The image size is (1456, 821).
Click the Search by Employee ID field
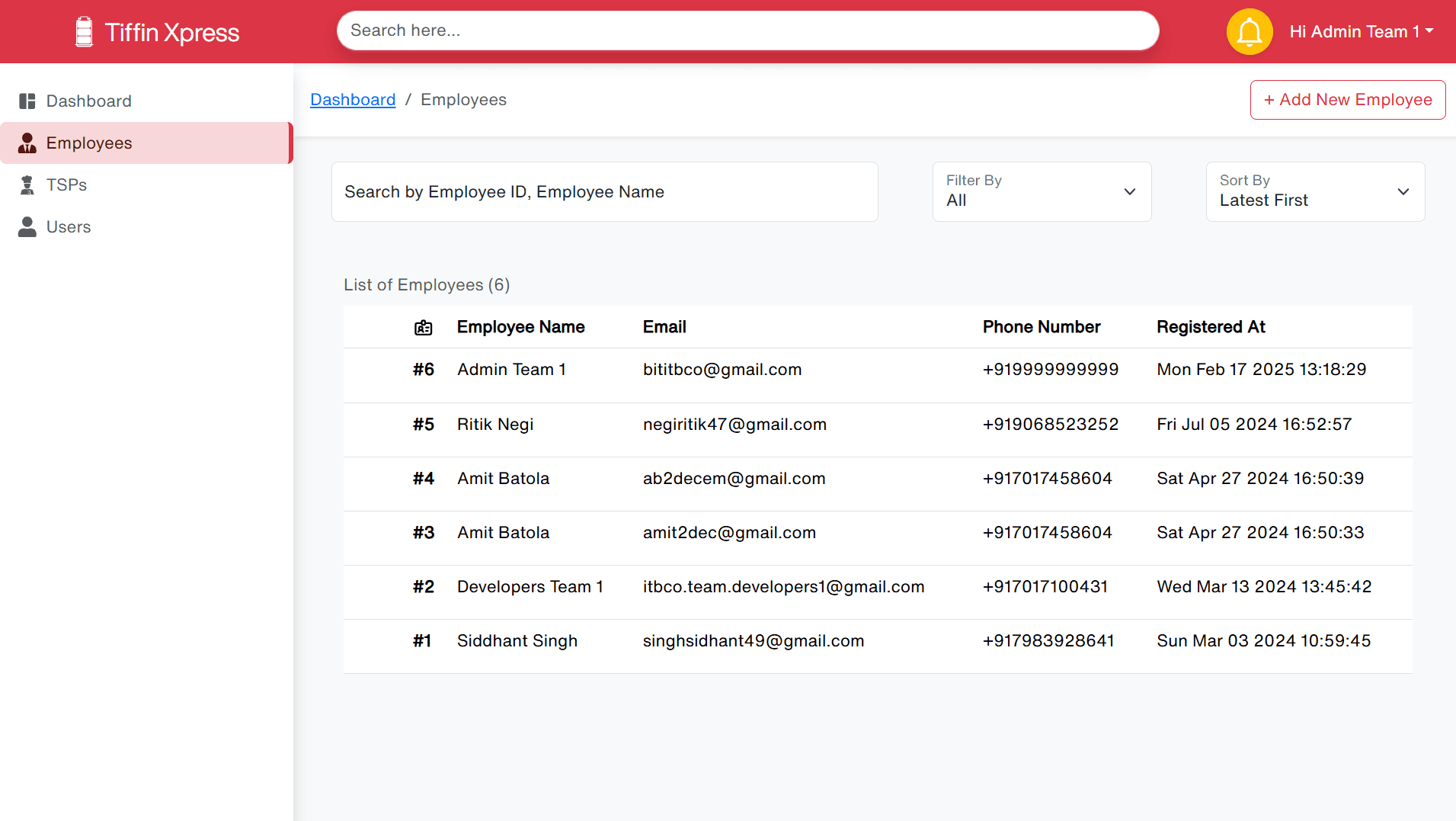point(604,192)
